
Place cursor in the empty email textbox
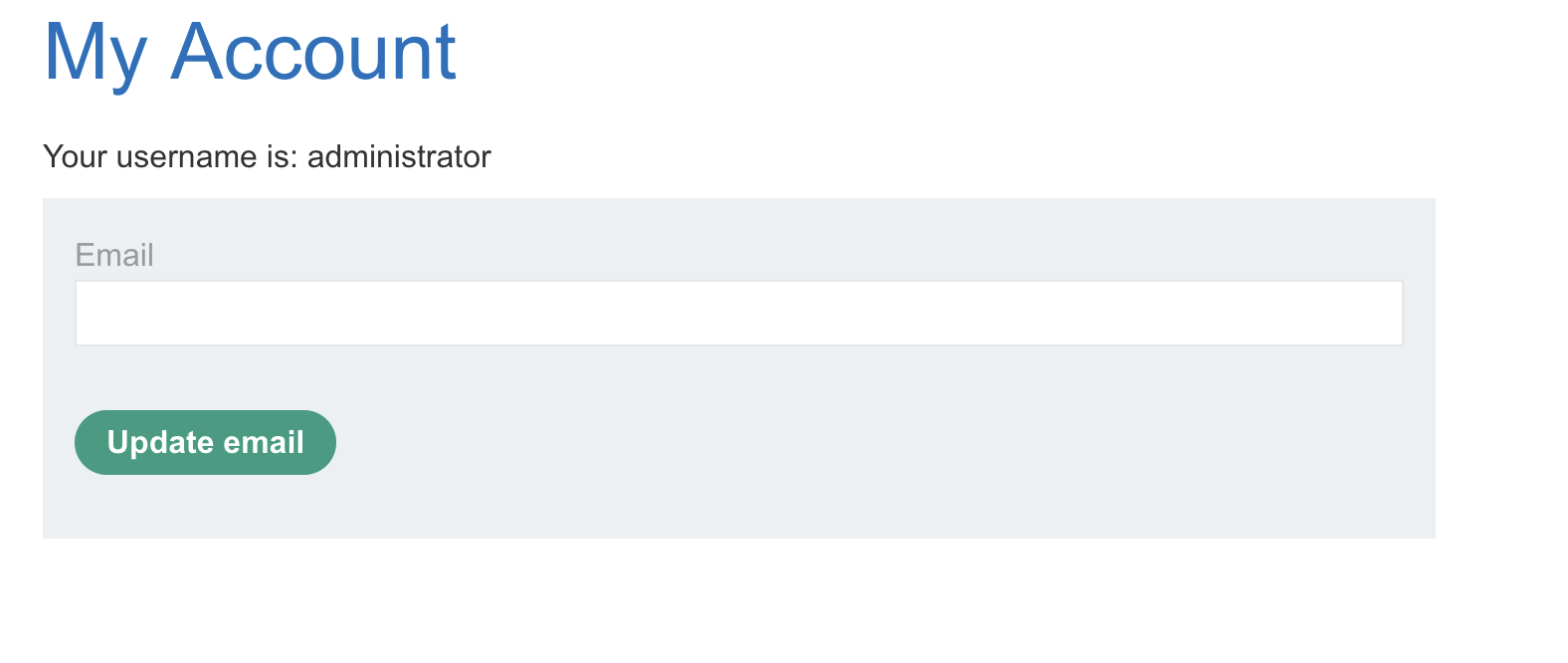(x=738, y=314)
